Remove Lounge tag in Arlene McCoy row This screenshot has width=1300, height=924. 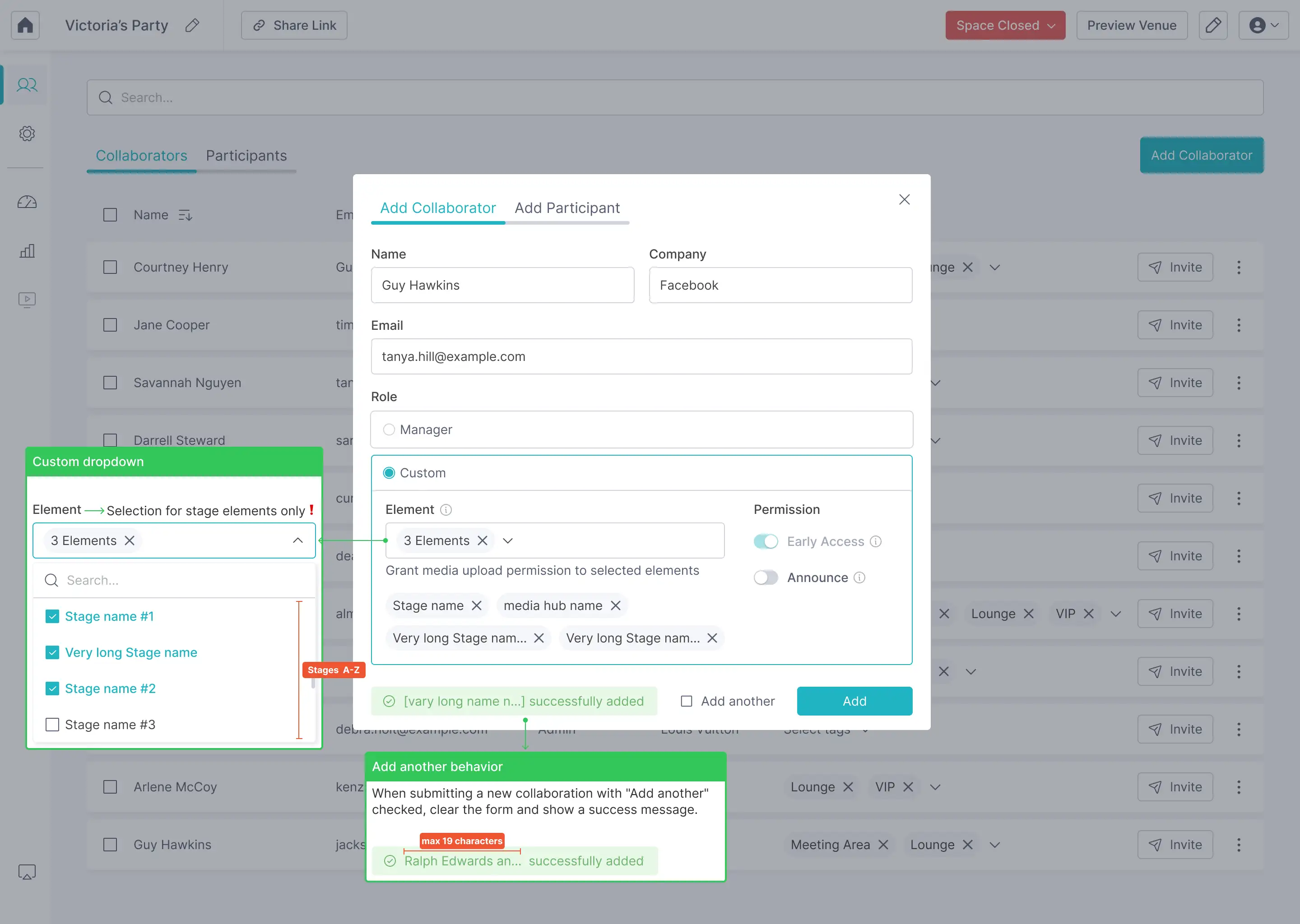click(x=848, y=787)
